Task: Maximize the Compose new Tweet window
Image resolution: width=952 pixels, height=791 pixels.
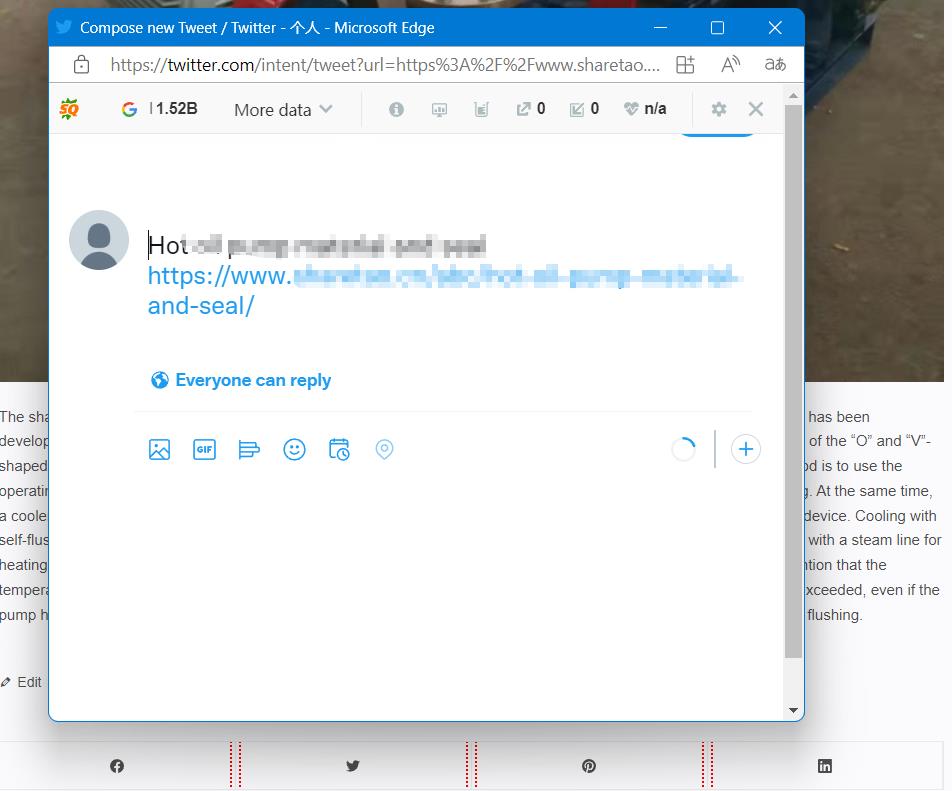Action: click(717, 27)
